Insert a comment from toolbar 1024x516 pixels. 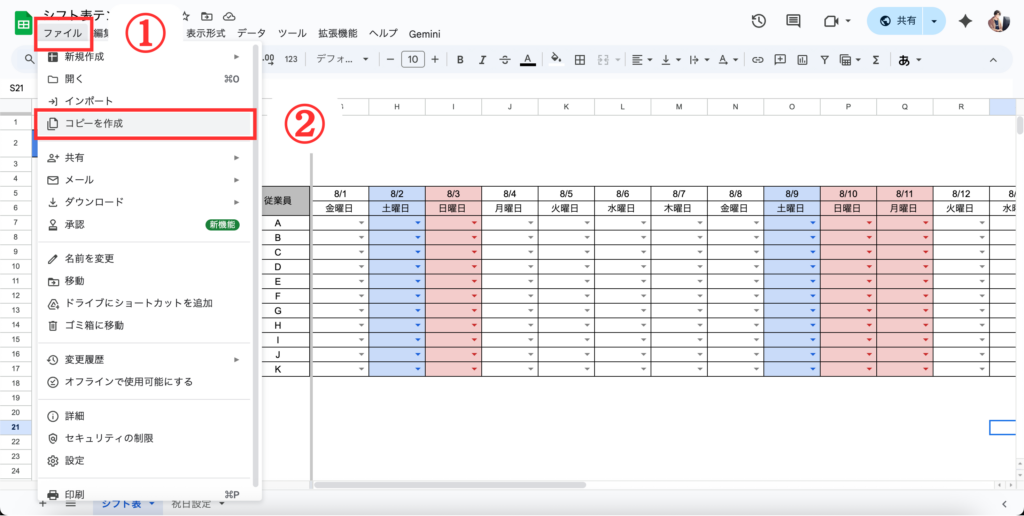click(x=780, y=59)
